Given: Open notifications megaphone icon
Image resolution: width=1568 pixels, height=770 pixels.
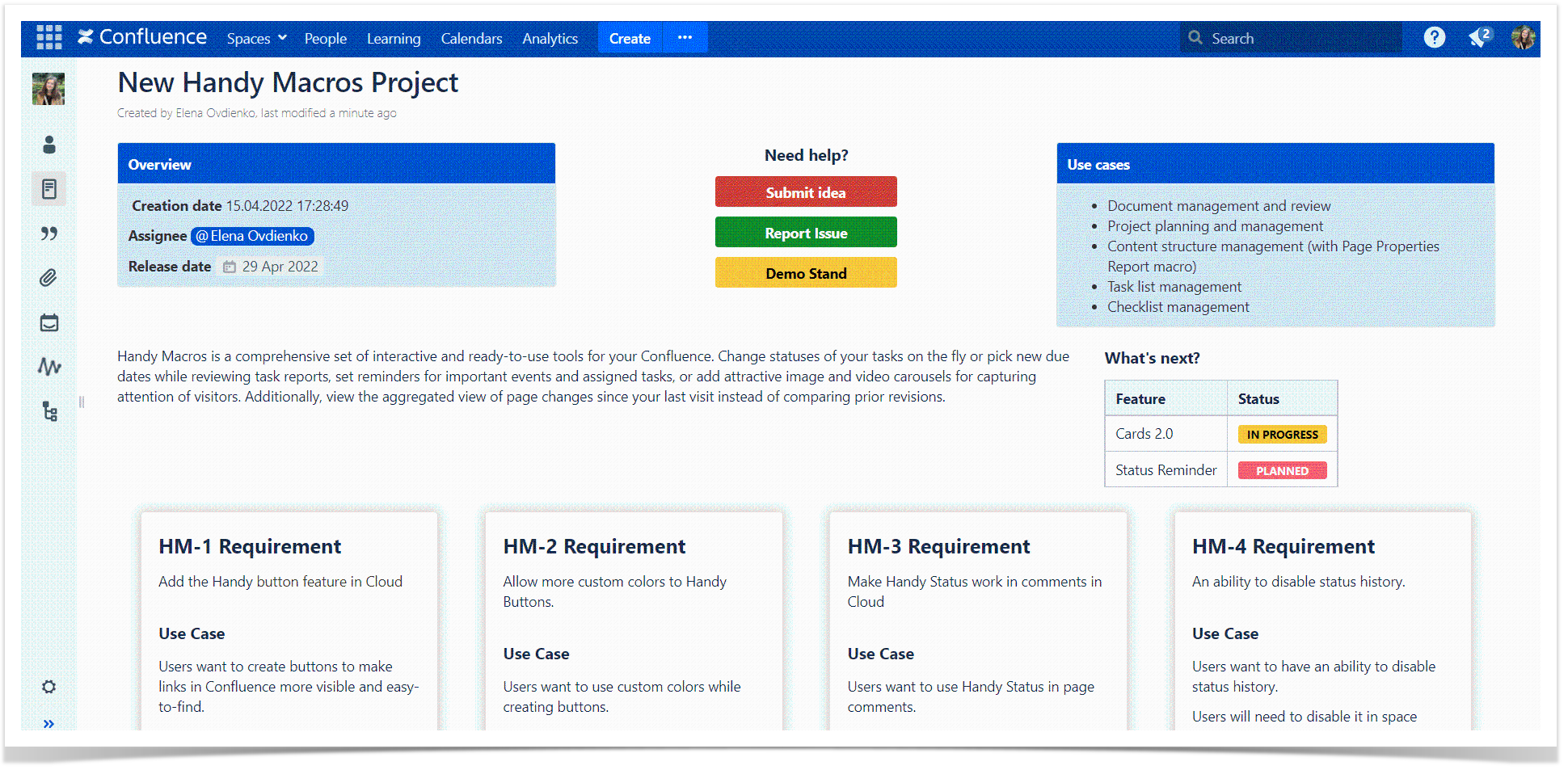Looking at the screenshot, I should click(1479, 37).
